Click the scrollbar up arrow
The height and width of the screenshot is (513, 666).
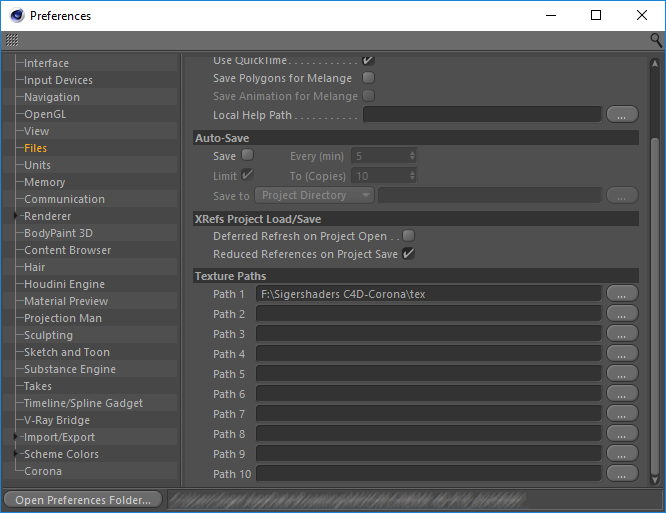click(655, 63)
